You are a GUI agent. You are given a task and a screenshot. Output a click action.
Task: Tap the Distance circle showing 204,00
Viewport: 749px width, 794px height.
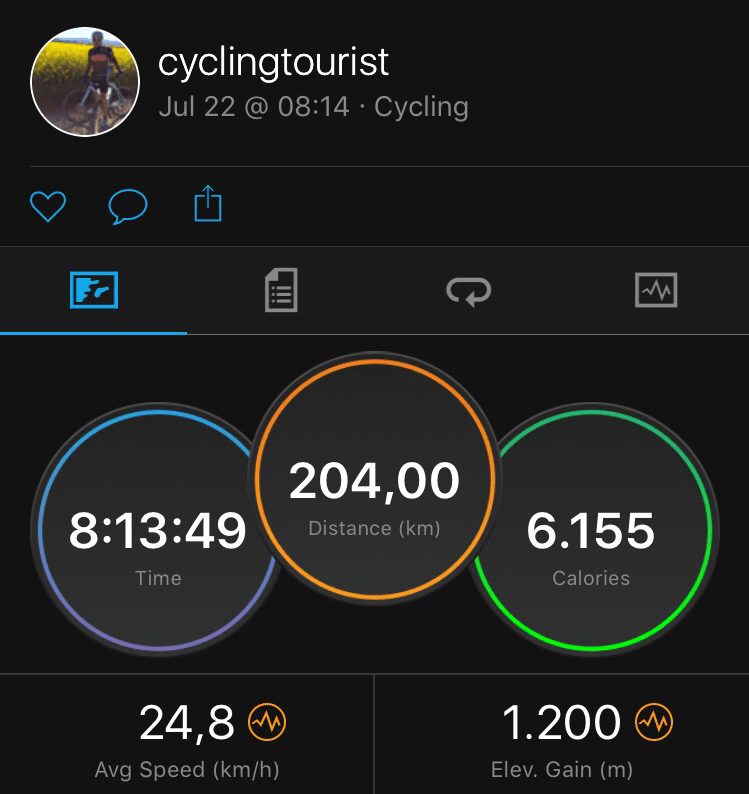374,482
